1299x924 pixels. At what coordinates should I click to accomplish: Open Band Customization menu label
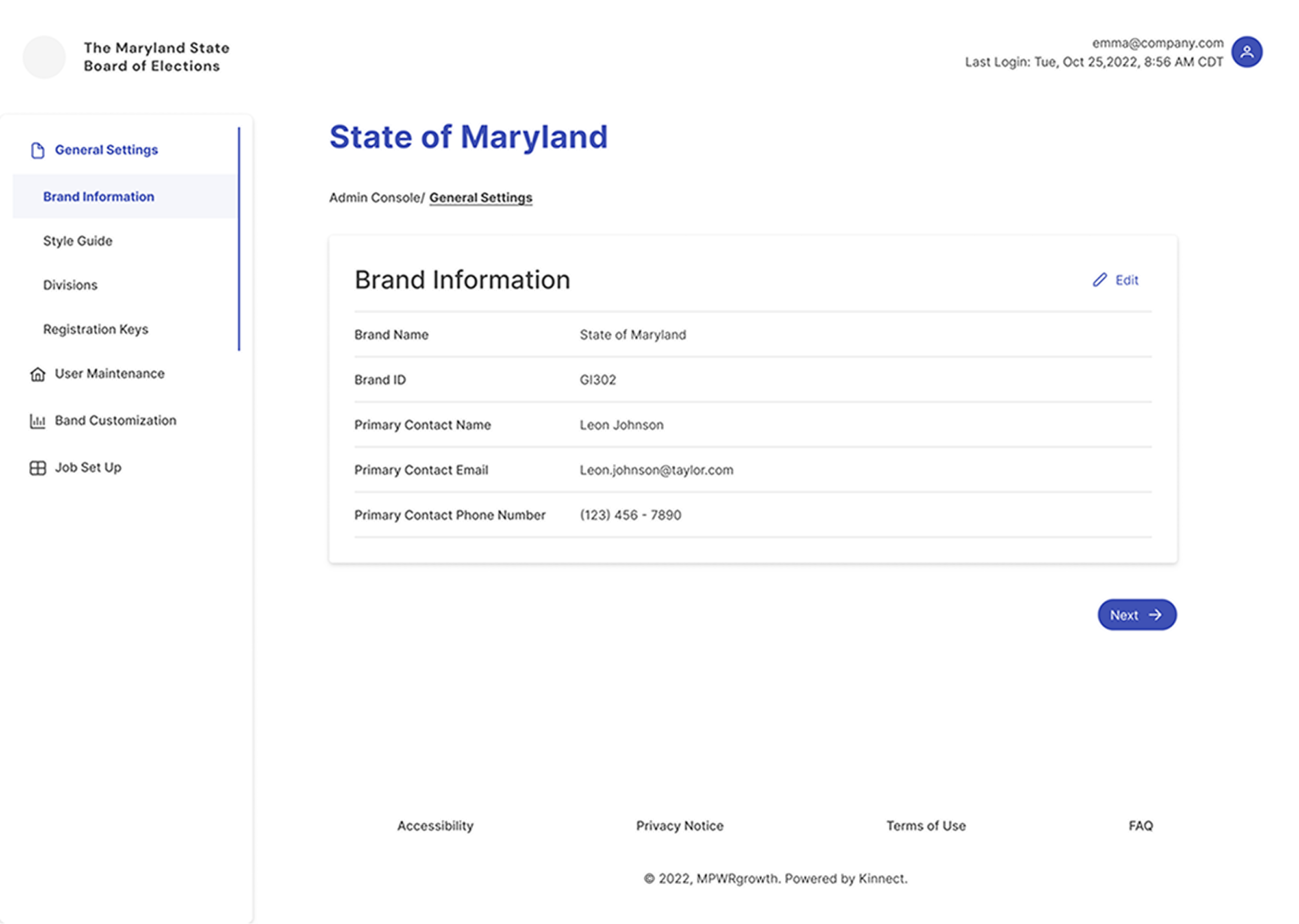click(x=116, y=420)
